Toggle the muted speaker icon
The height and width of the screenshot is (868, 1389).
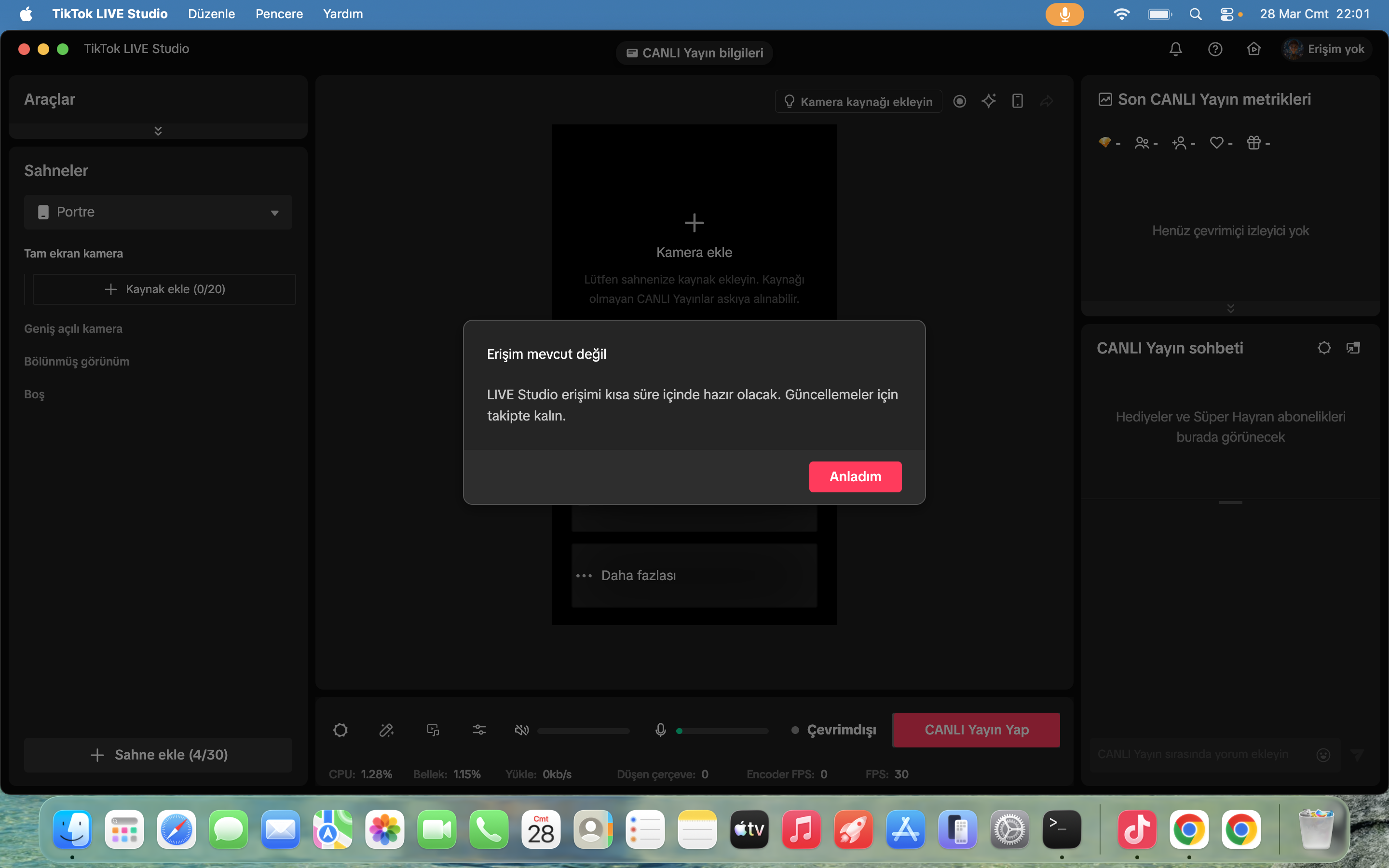click(521, 730)
